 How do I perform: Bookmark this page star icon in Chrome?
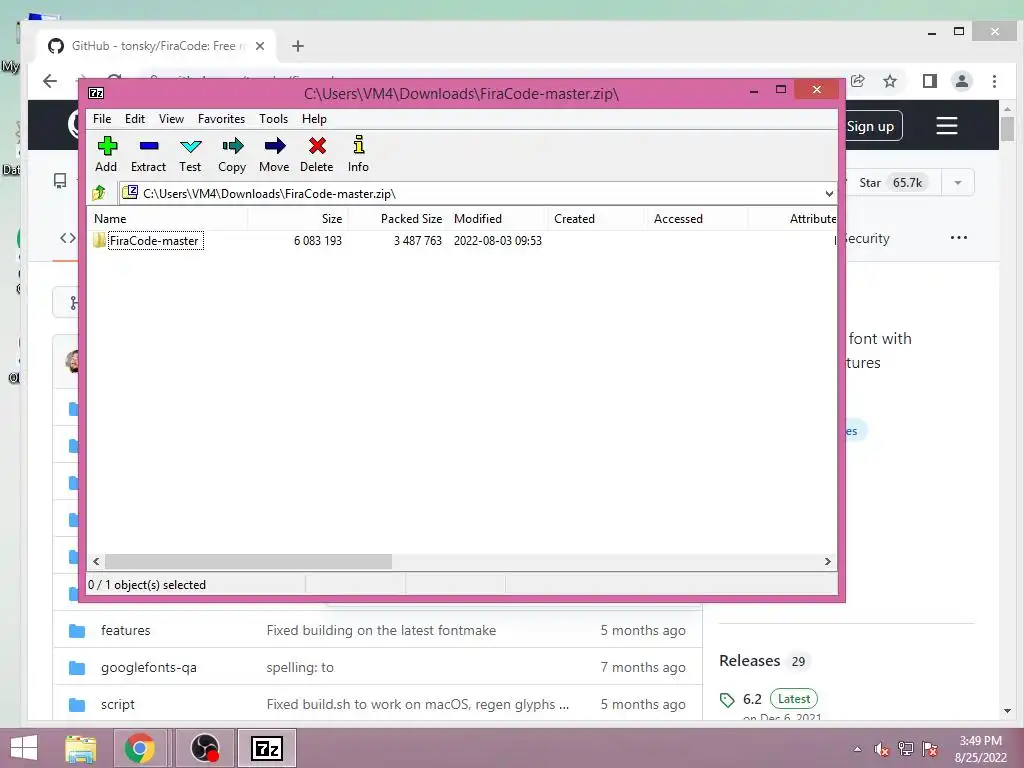click(x=889, y=81)
